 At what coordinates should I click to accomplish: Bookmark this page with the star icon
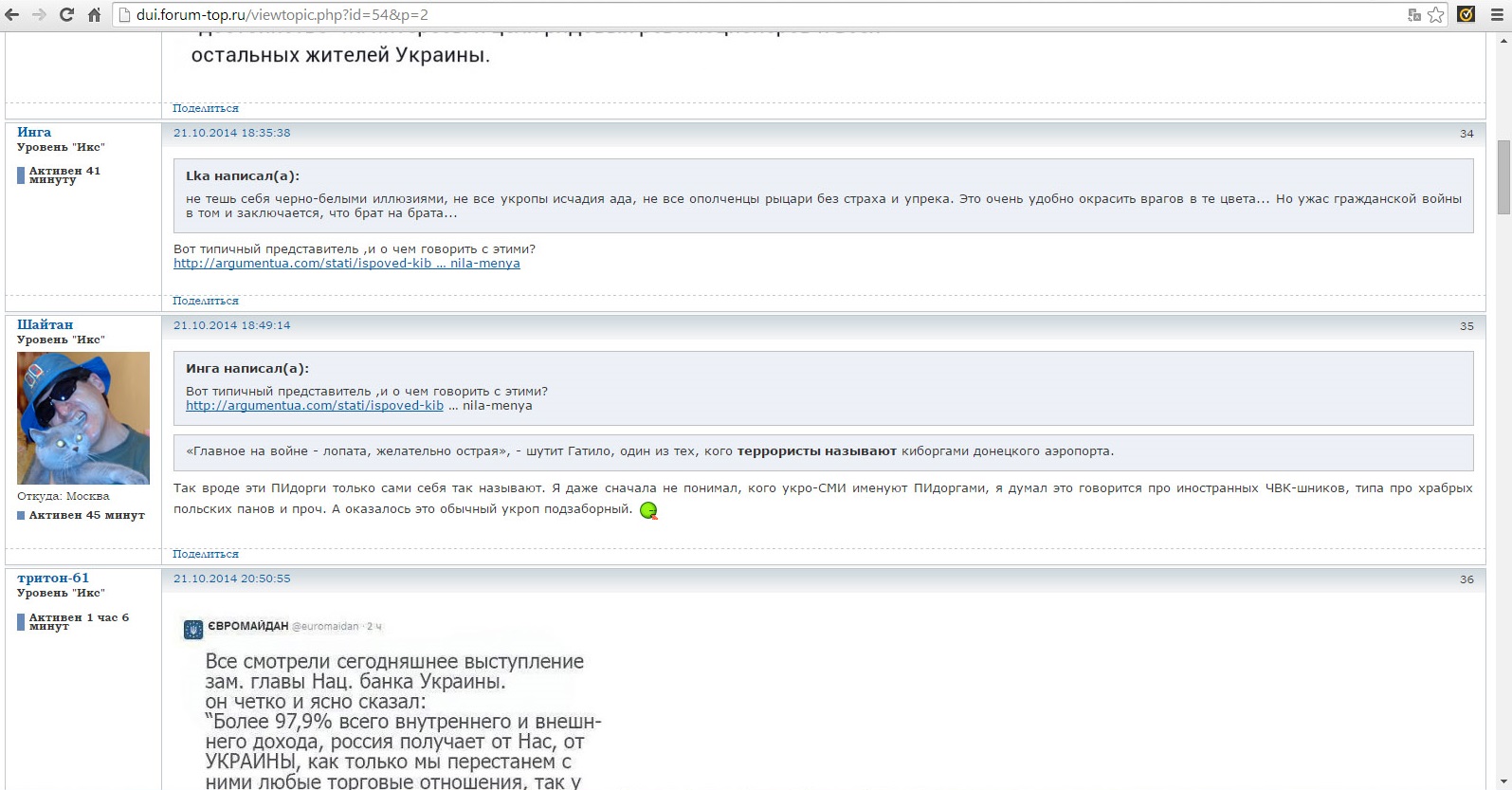click(1436, 14)
